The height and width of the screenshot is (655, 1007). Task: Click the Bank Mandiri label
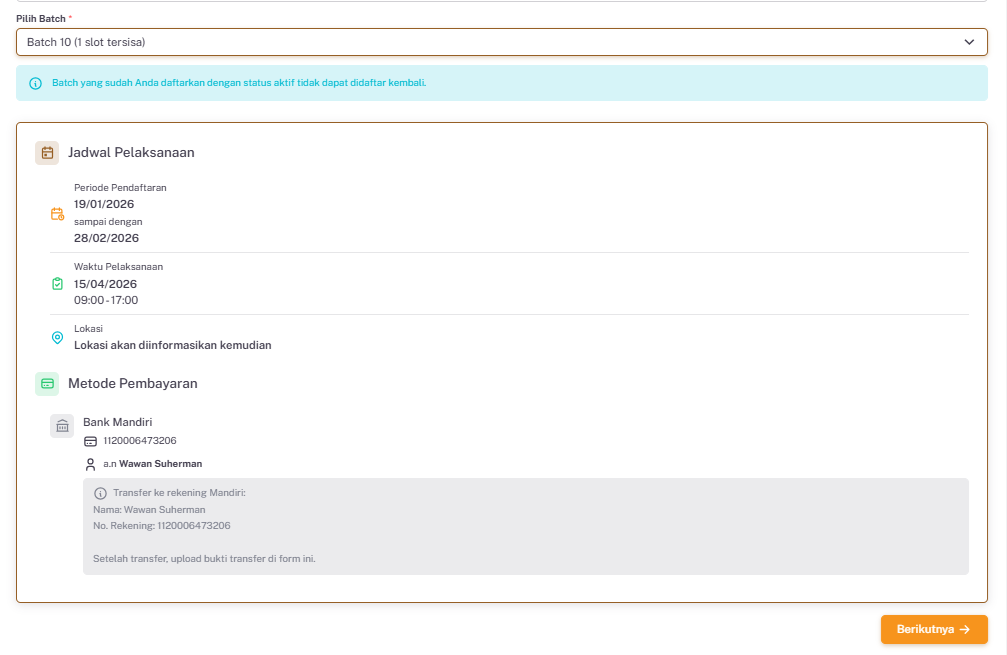[117, 422]
